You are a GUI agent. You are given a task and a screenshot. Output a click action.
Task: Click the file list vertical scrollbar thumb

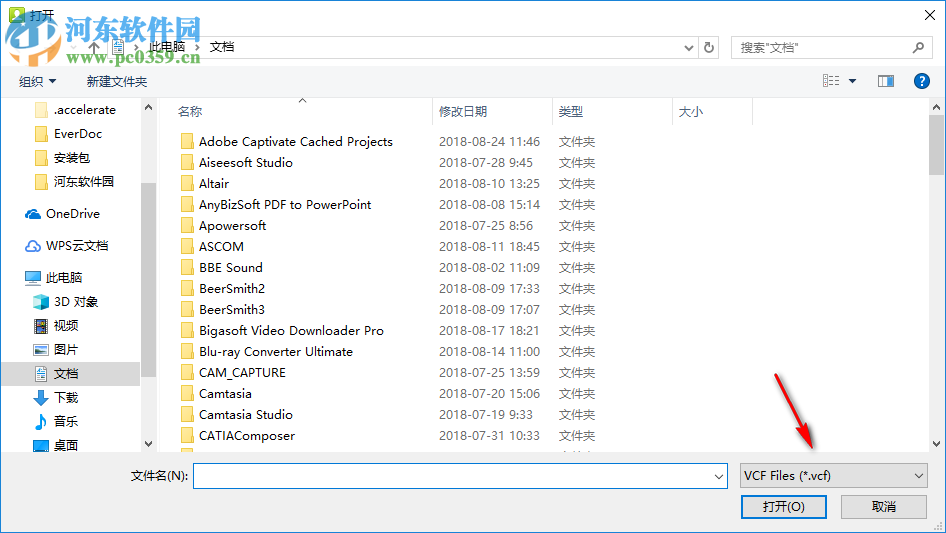tap(936, 145)
